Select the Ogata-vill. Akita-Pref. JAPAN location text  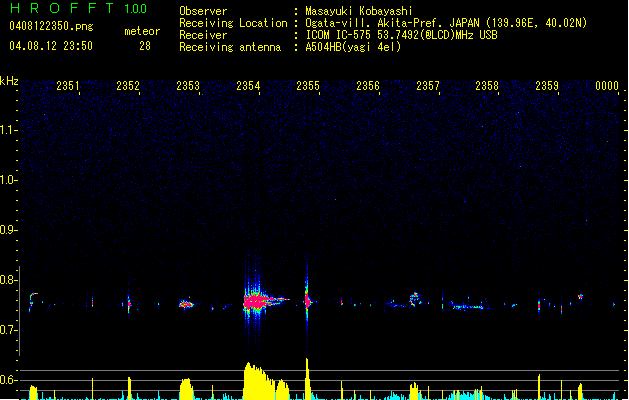pyautogui.click(x=446, y=23)
